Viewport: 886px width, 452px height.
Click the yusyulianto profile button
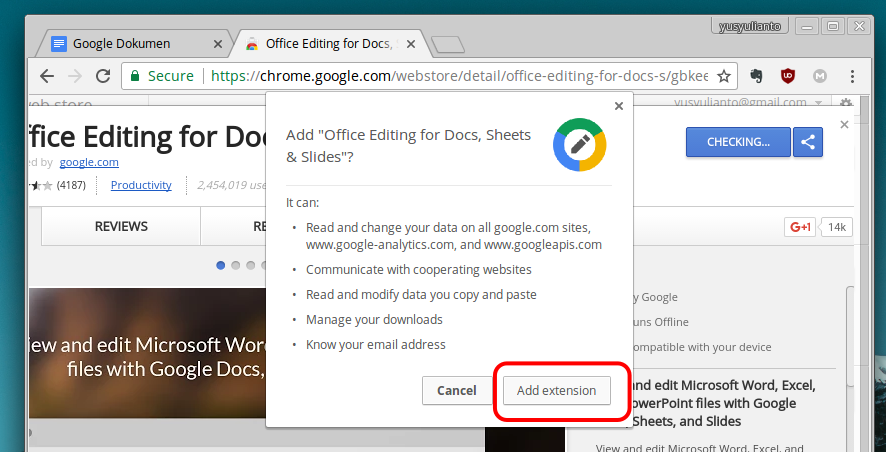(750, 26)
